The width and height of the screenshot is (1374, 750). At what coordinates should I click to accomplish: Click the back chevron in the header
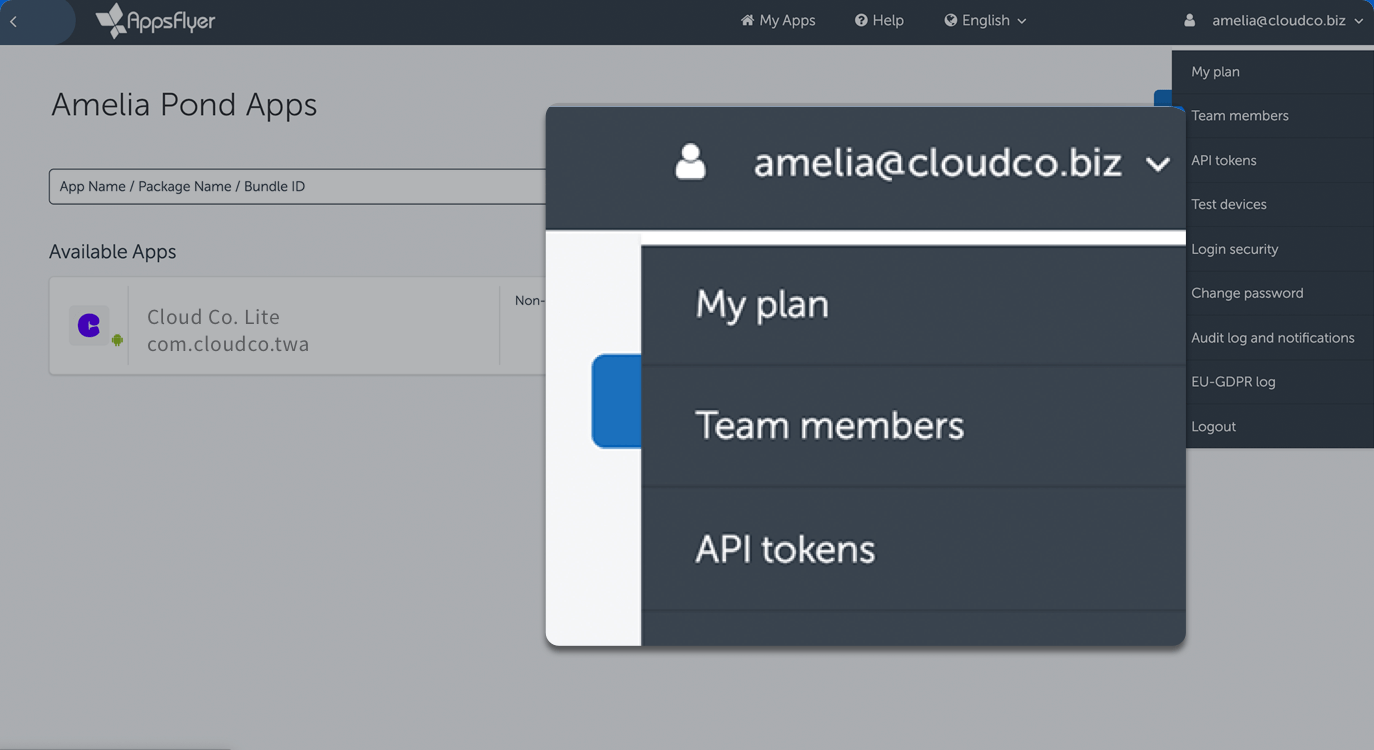pos(14,21)
